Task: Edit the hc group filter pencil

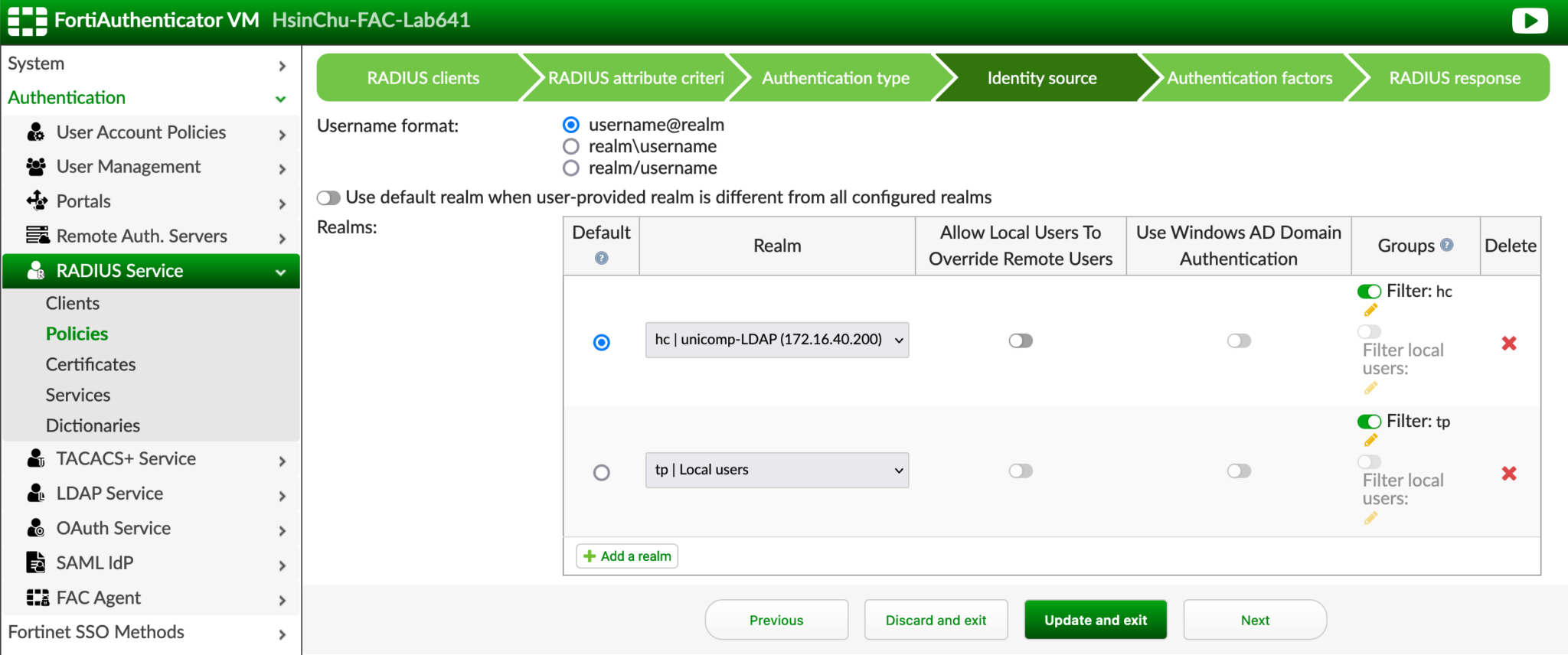Action: click(1370, 310)
